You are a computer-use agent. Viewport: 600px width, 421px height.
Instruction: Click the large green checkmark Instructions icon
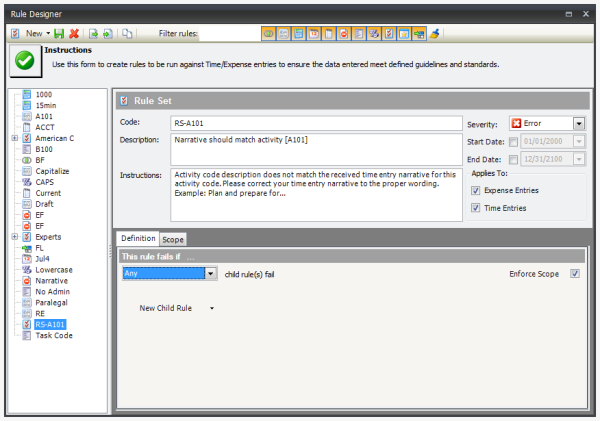coord(24,59)
